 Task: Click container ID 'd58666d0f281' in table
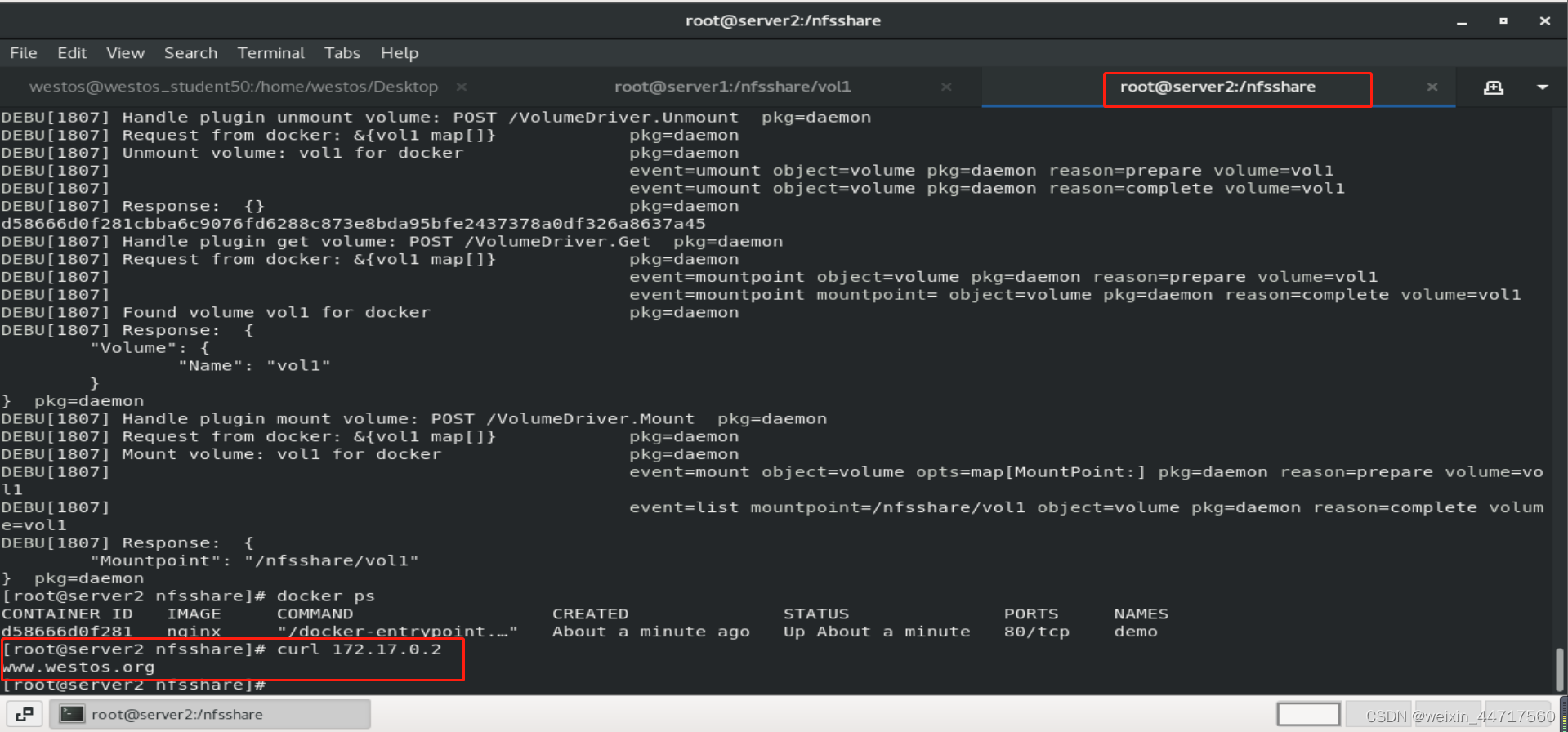[x=67, y=632]
